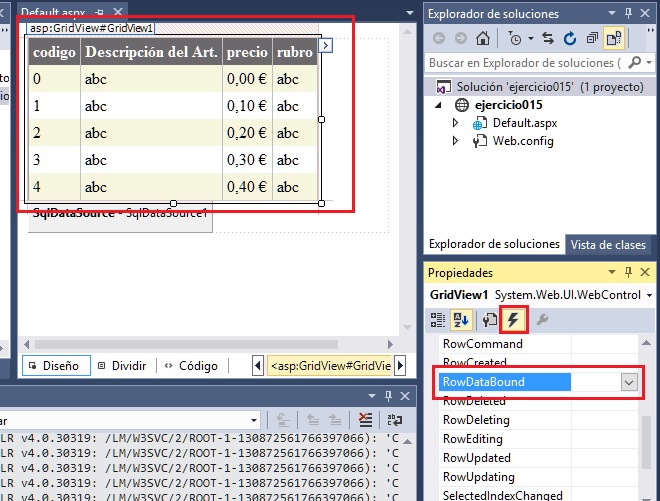The width and height of the screenshot is (660, 501).
Task: Close the output panel
Action: 405,396
